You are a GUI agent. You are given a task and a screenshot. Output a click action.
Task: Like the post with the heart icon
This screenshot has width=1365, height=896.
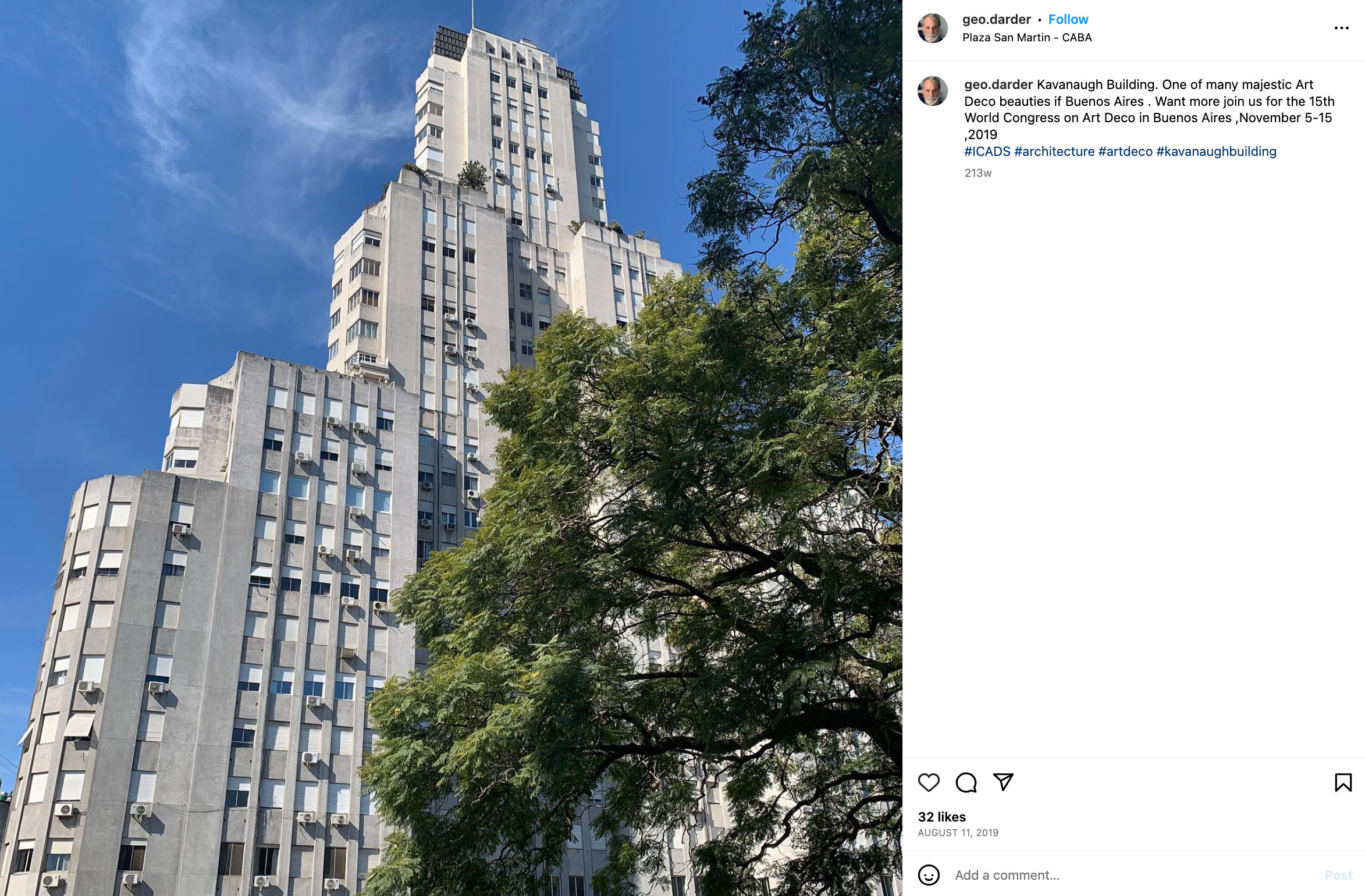pos(929,783)
